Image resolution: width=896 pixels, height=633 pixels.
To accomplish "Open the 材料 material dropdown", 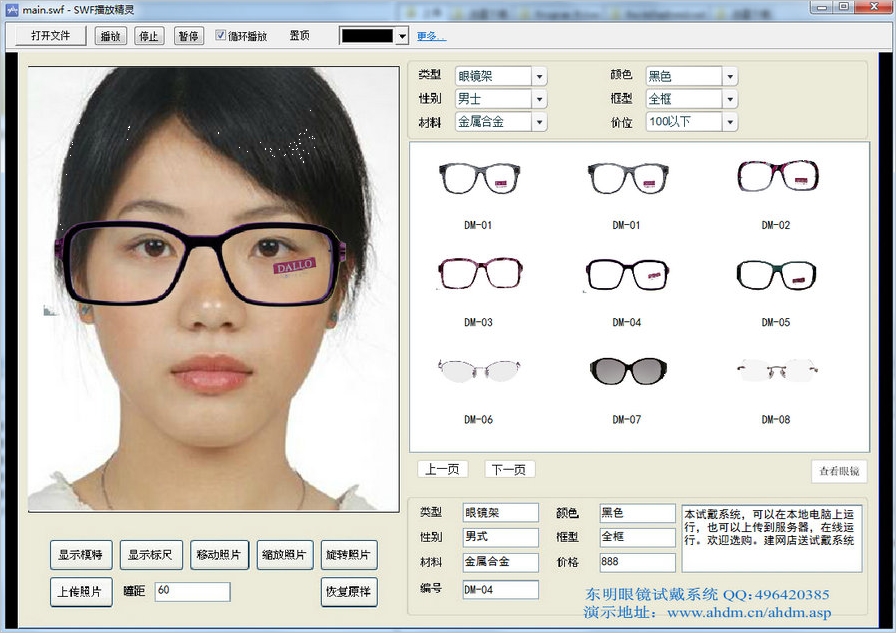I will coord(539,122).
